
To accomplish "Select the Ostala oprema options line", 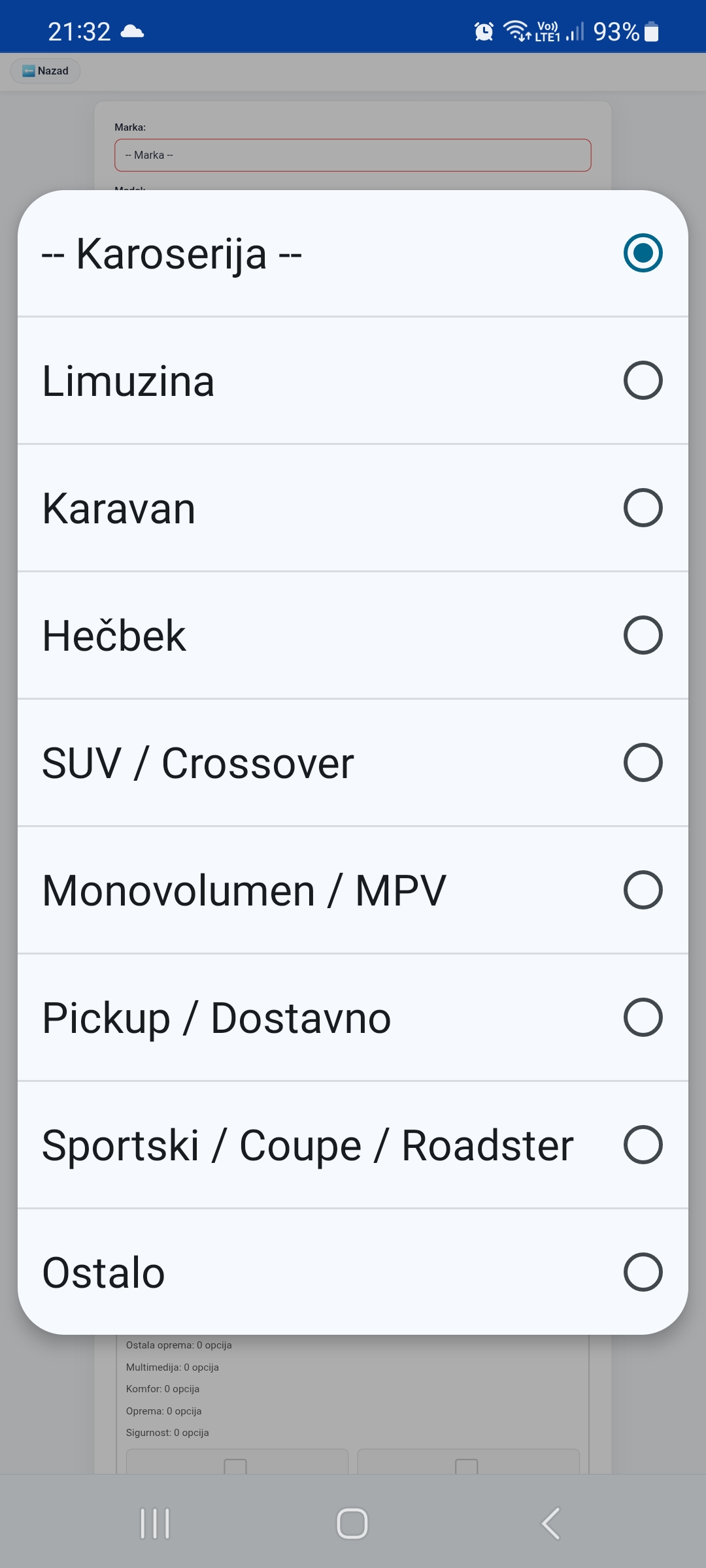I will tap(178, 1345).
